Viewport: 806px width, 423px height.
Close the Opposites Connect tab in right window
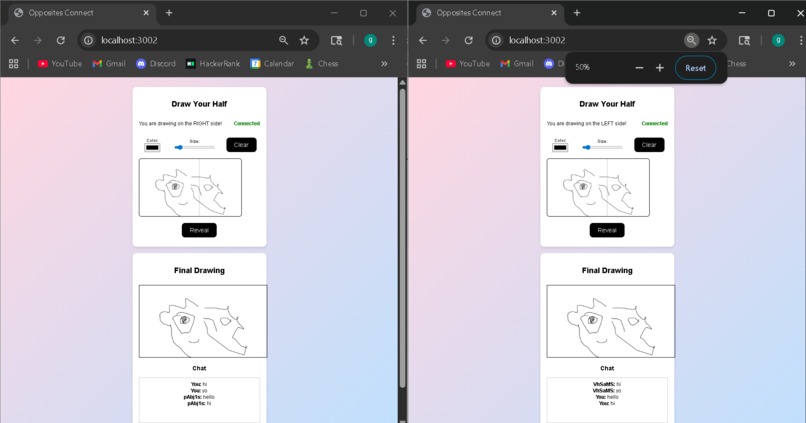[554, 13]
